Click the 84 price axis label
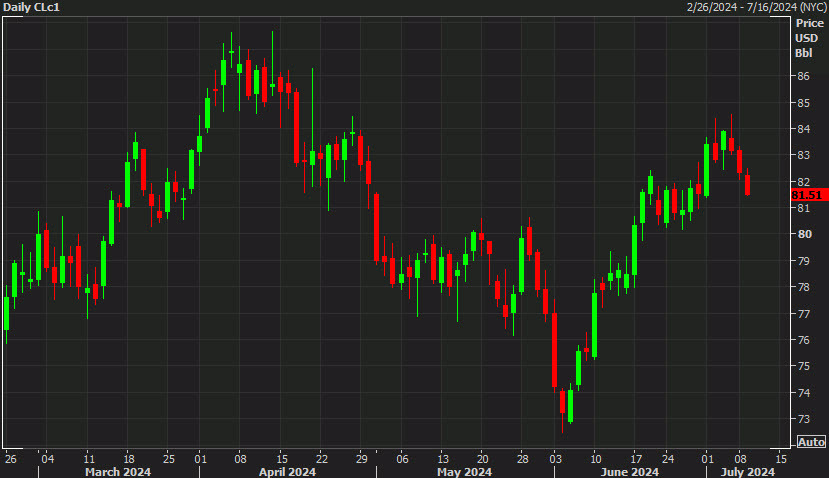829x478 pixels. (803, 129)
